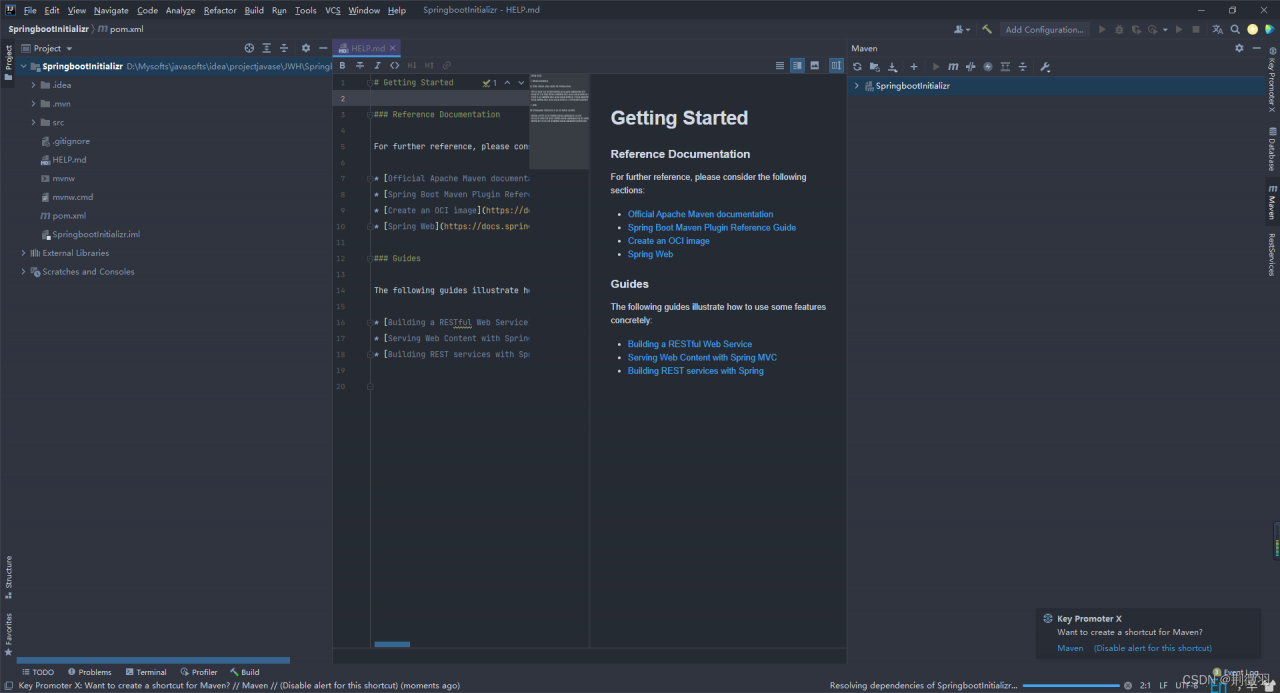Viewport: 1280px width, 693px height.
Task: Select opened file locate target icon
Action: click(x=249, y=48)
